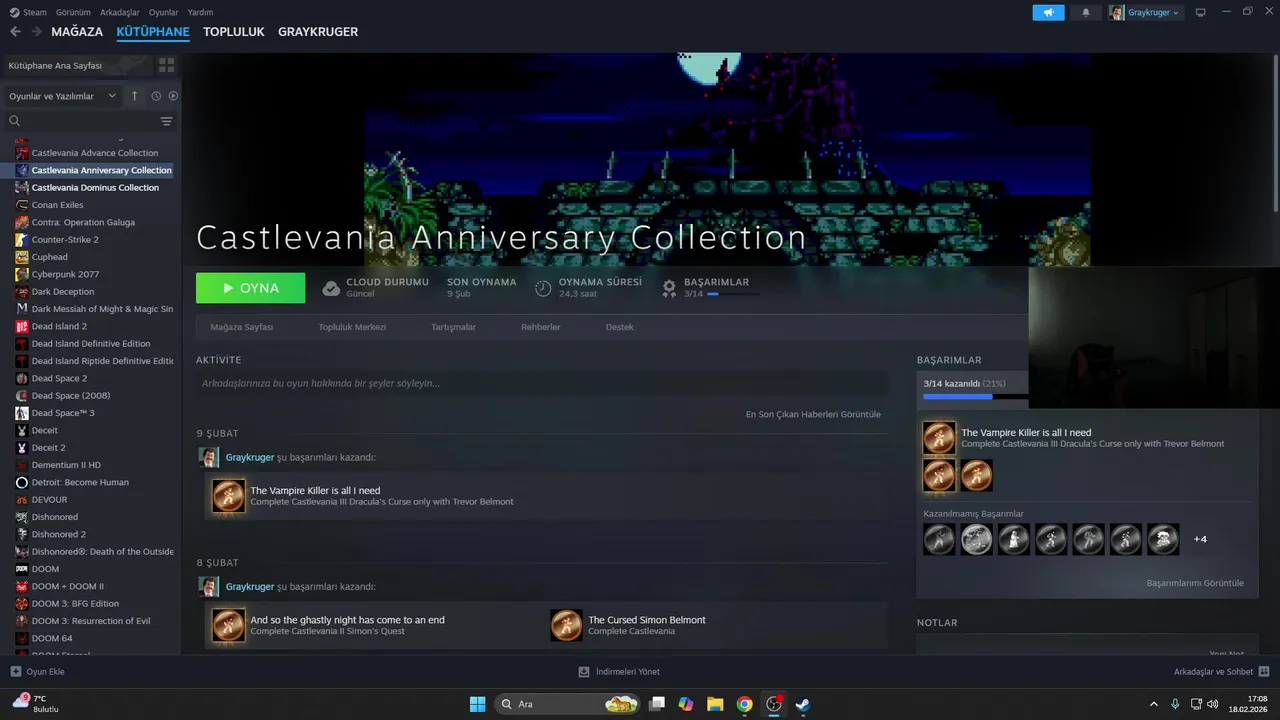Open Destek link
1280x720 pixels.
click(x=619, y=327)
